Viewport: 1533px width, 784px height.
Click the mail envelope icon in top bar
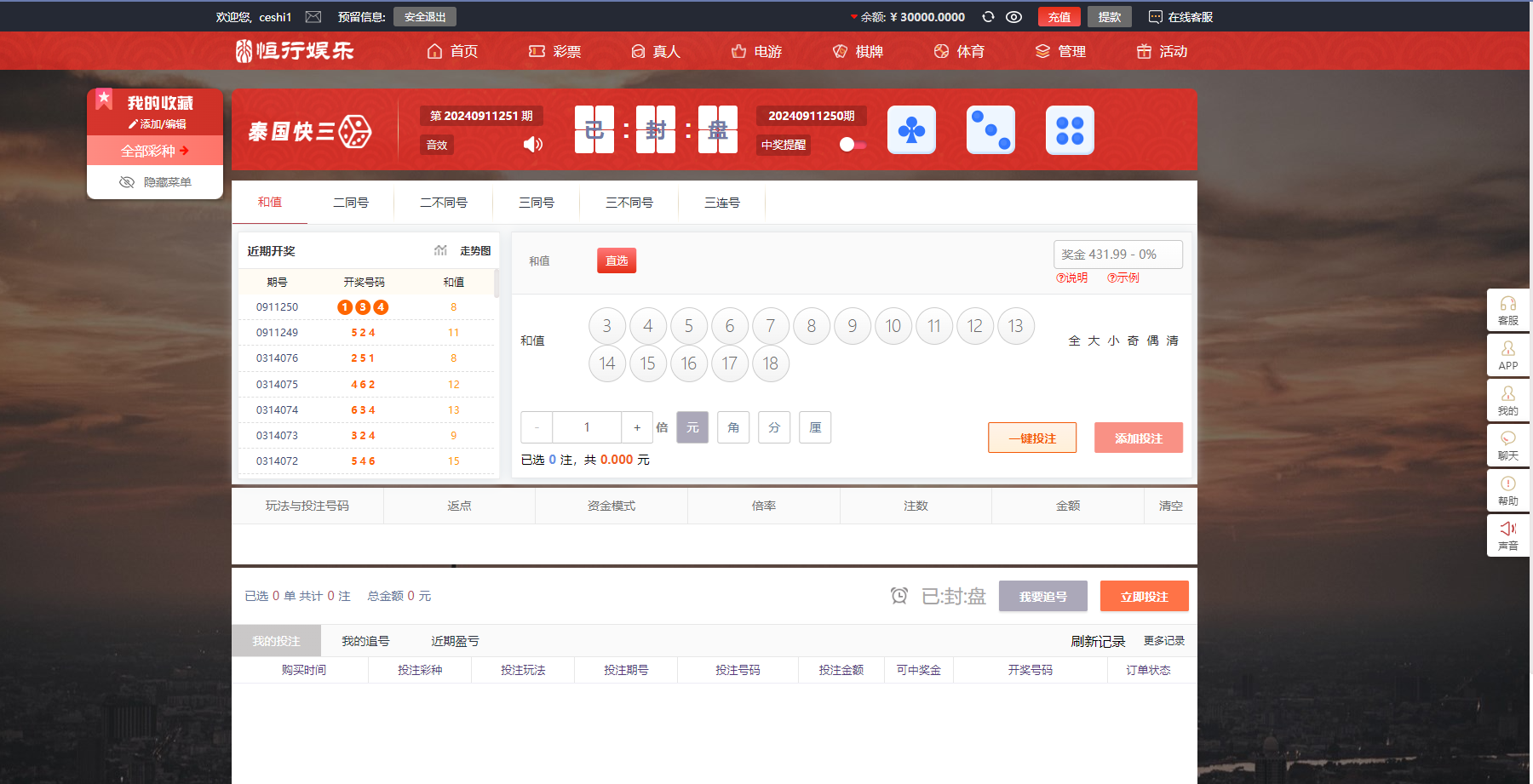pyautogui.click(x=313, y=17)
